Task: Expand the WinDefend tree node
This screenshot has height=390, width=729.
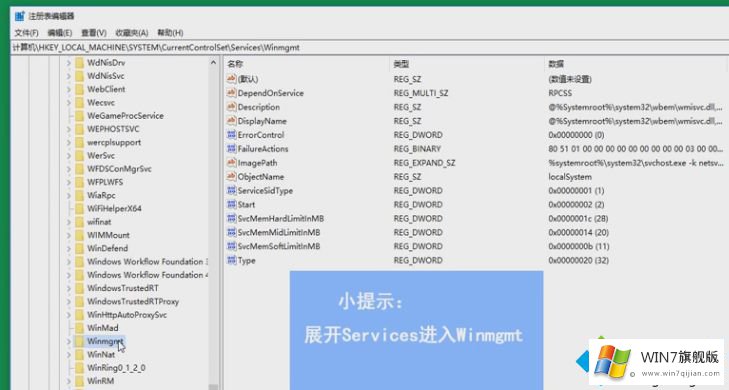Action: (68, 249)
